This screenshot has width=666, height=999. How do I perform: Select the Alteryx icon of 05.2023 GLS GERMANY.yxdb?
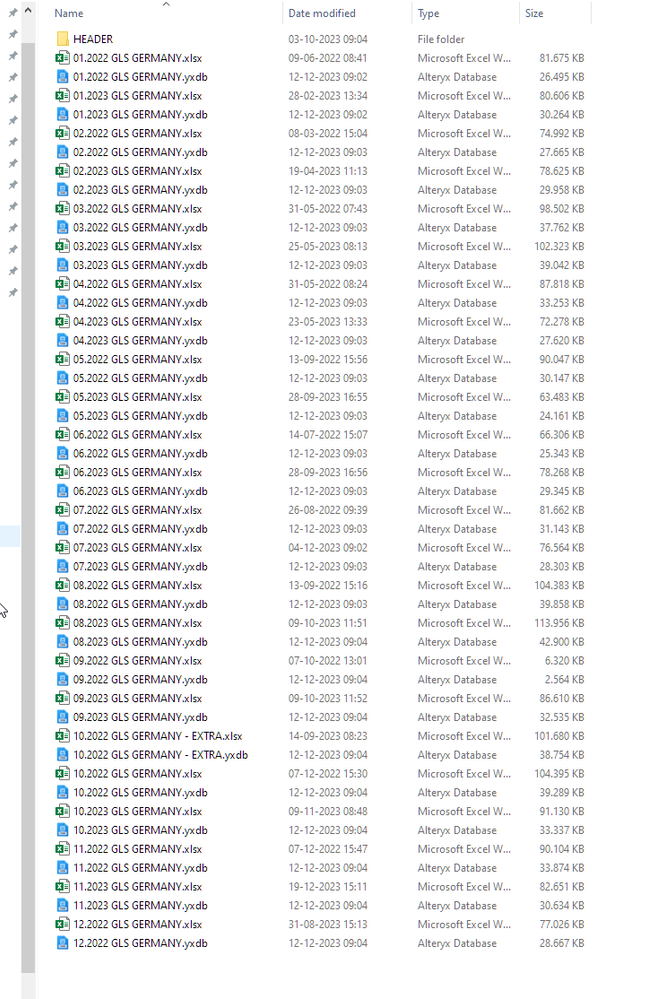click(x=62, y=416)
